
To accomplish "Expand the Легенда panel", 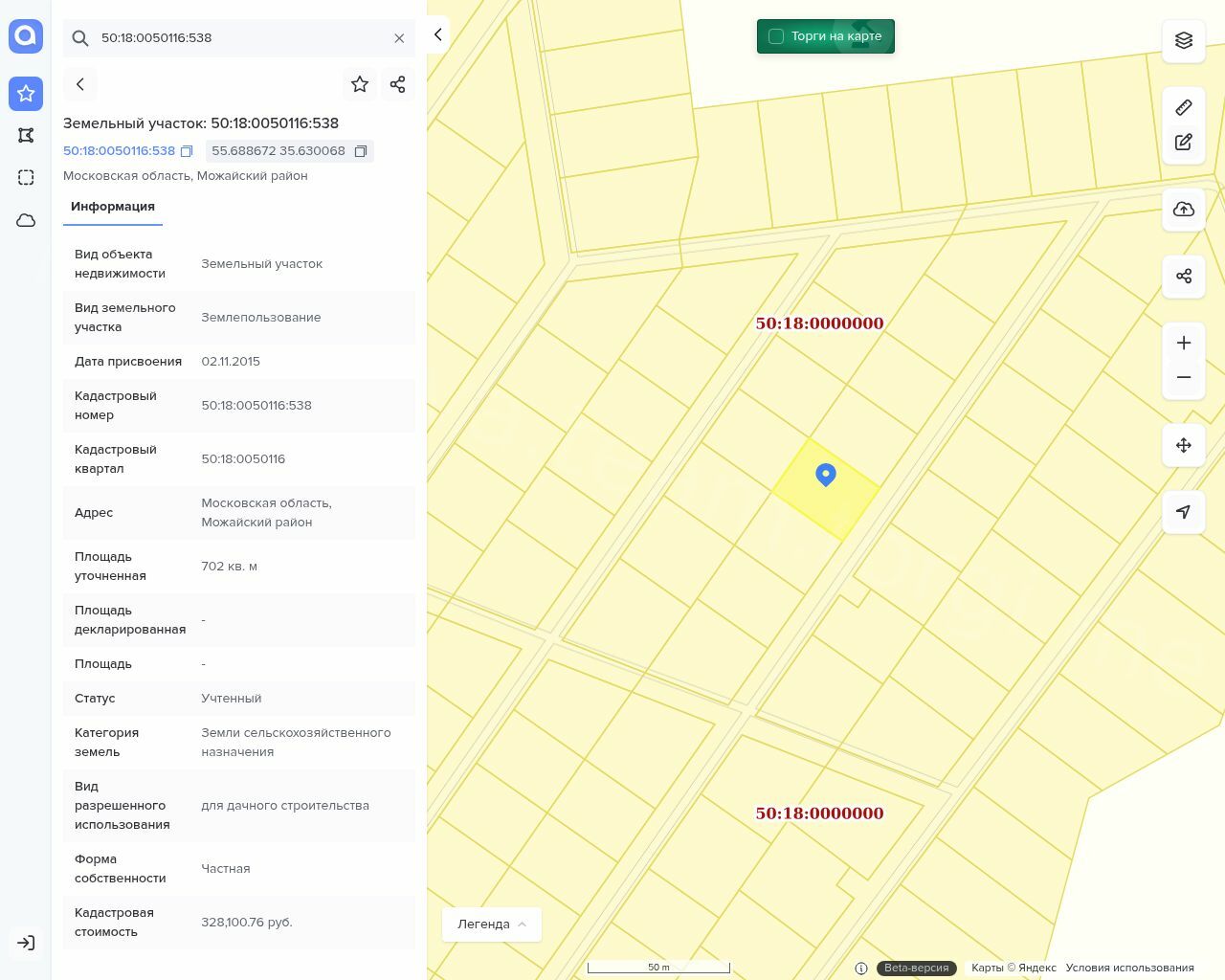I will [492, 924].
